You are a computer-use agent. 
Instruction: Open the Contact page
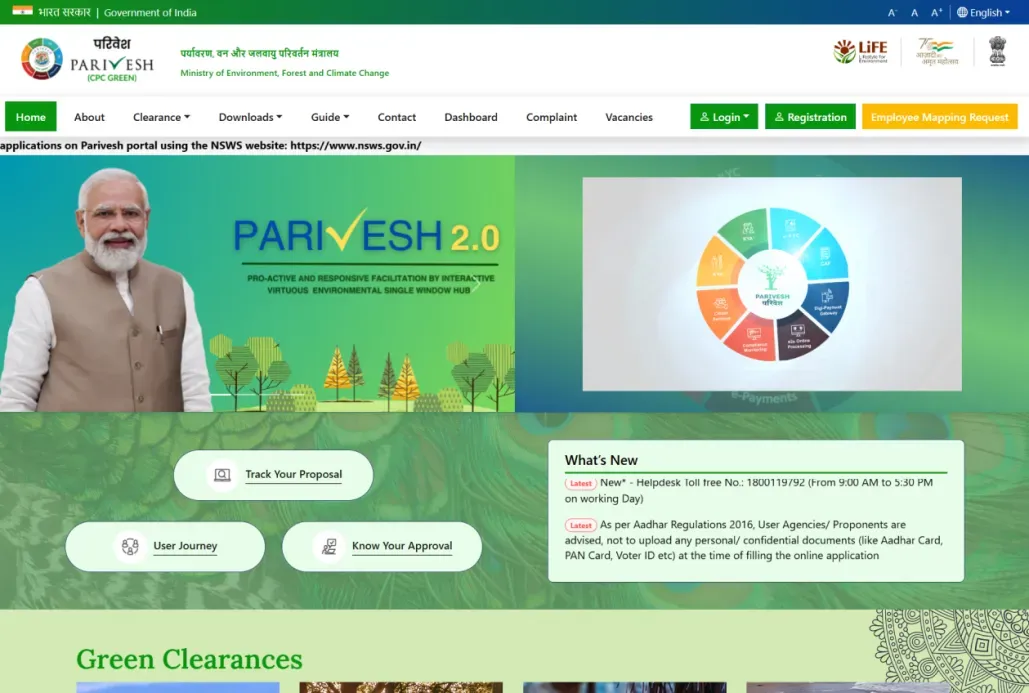click(396, 117)
